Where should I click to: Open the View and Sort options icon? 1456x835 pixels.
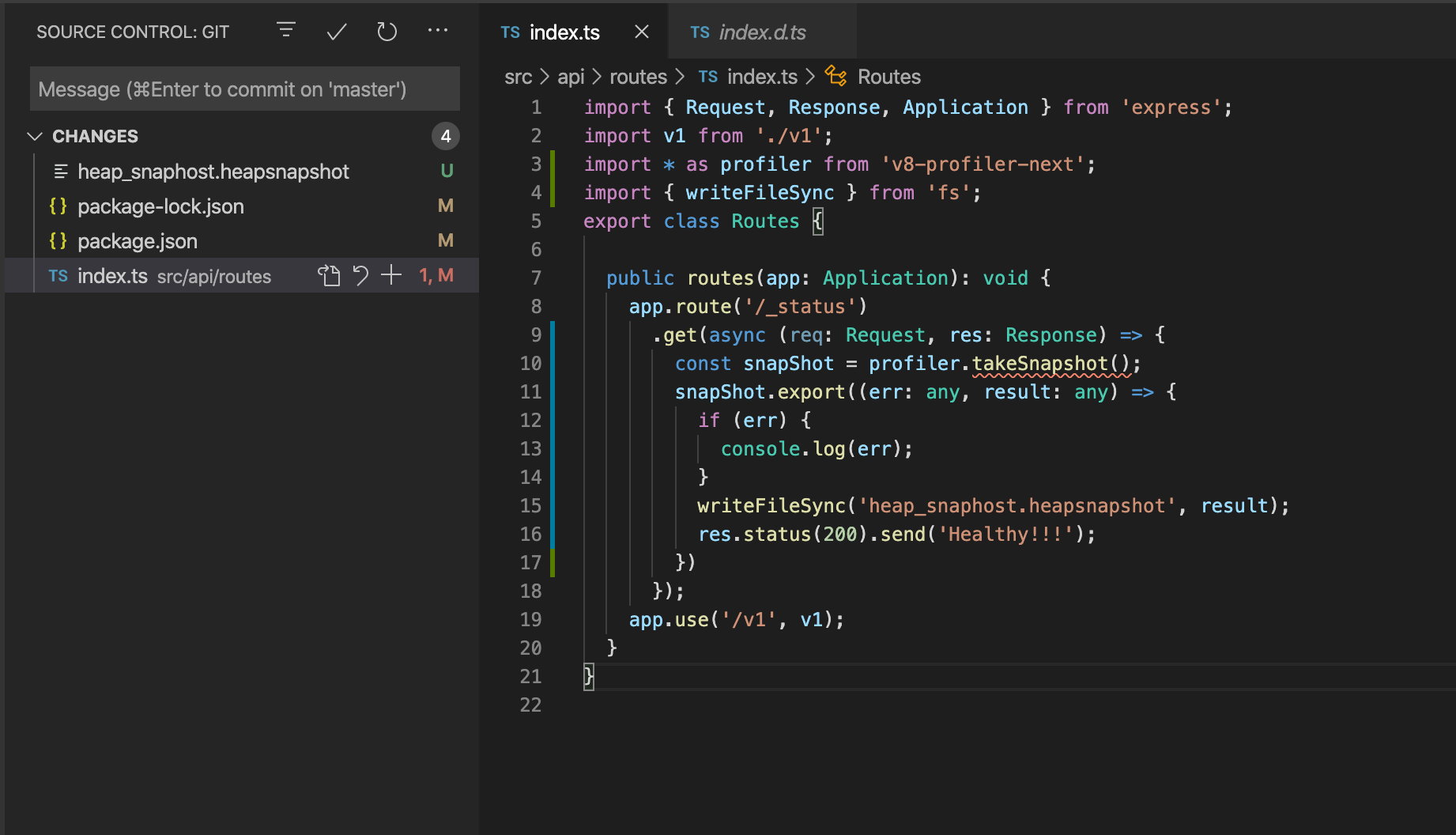(285, 32)
